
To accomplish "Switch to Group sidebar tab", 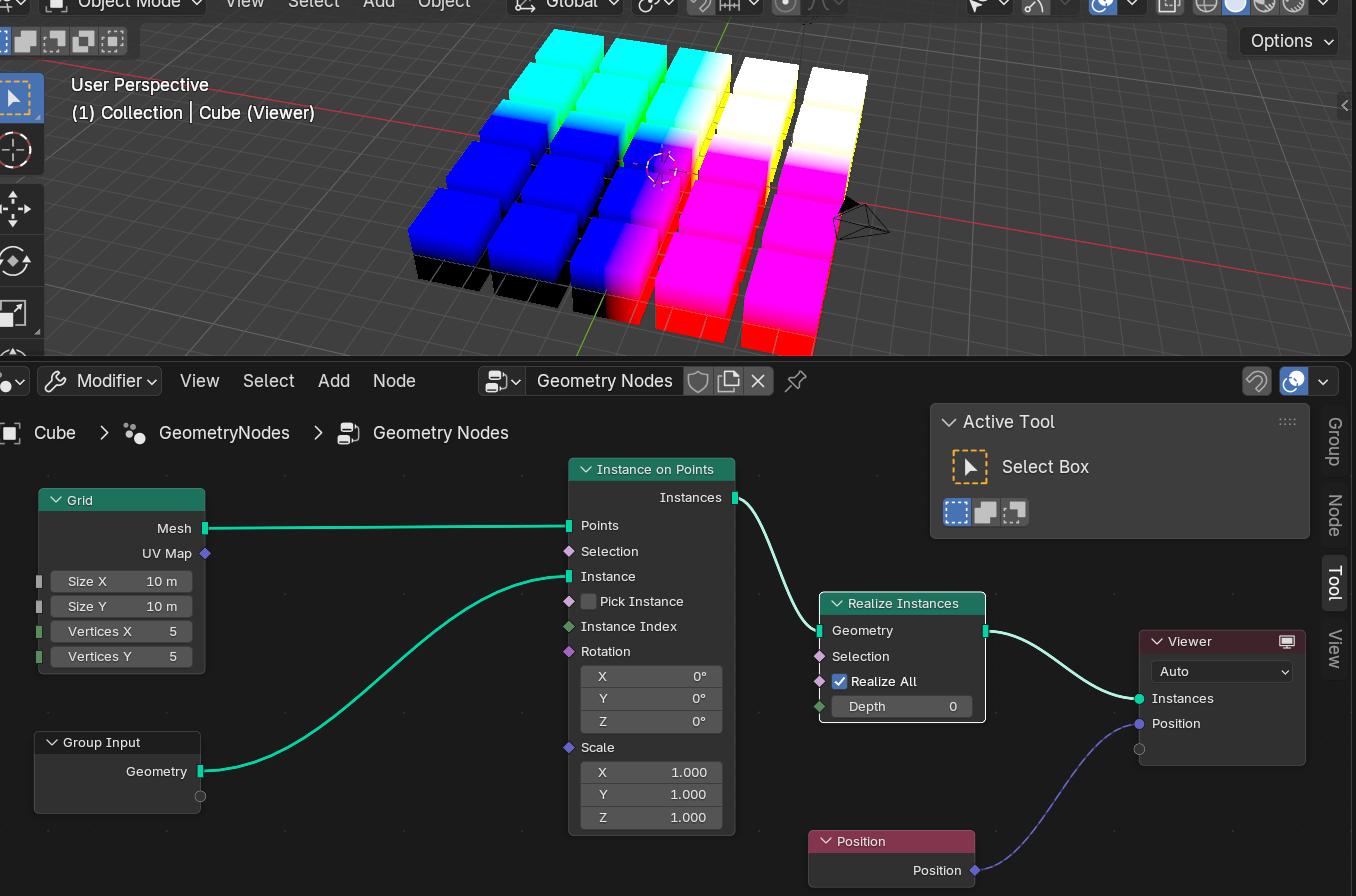I will click(1334, 442).
